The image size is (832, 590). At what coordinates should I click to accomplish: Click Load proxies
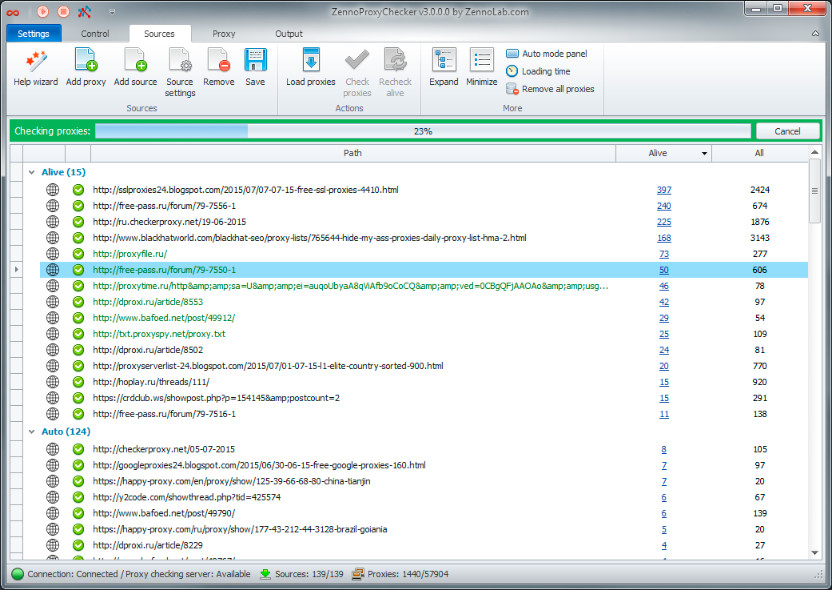coord(310,67)
